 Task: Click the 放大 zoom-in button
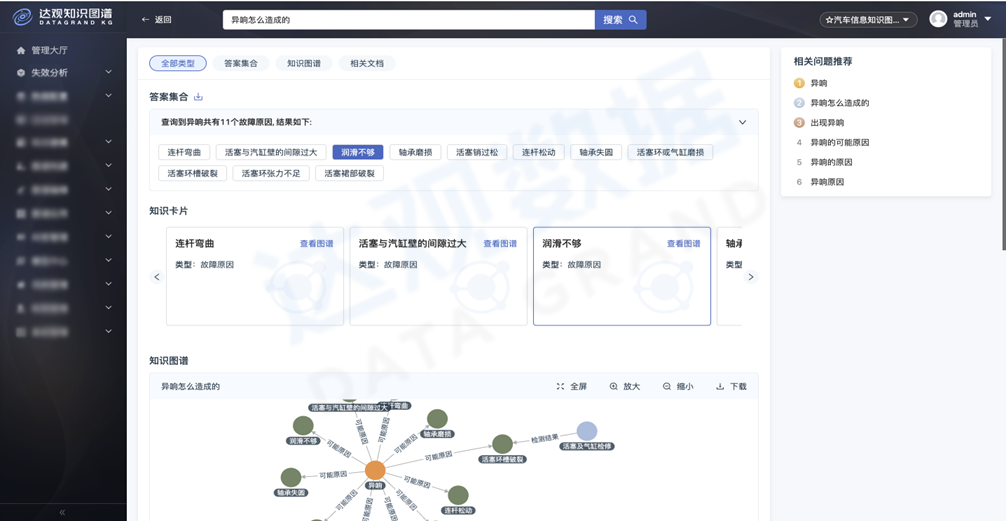click(x=624, y=386)
